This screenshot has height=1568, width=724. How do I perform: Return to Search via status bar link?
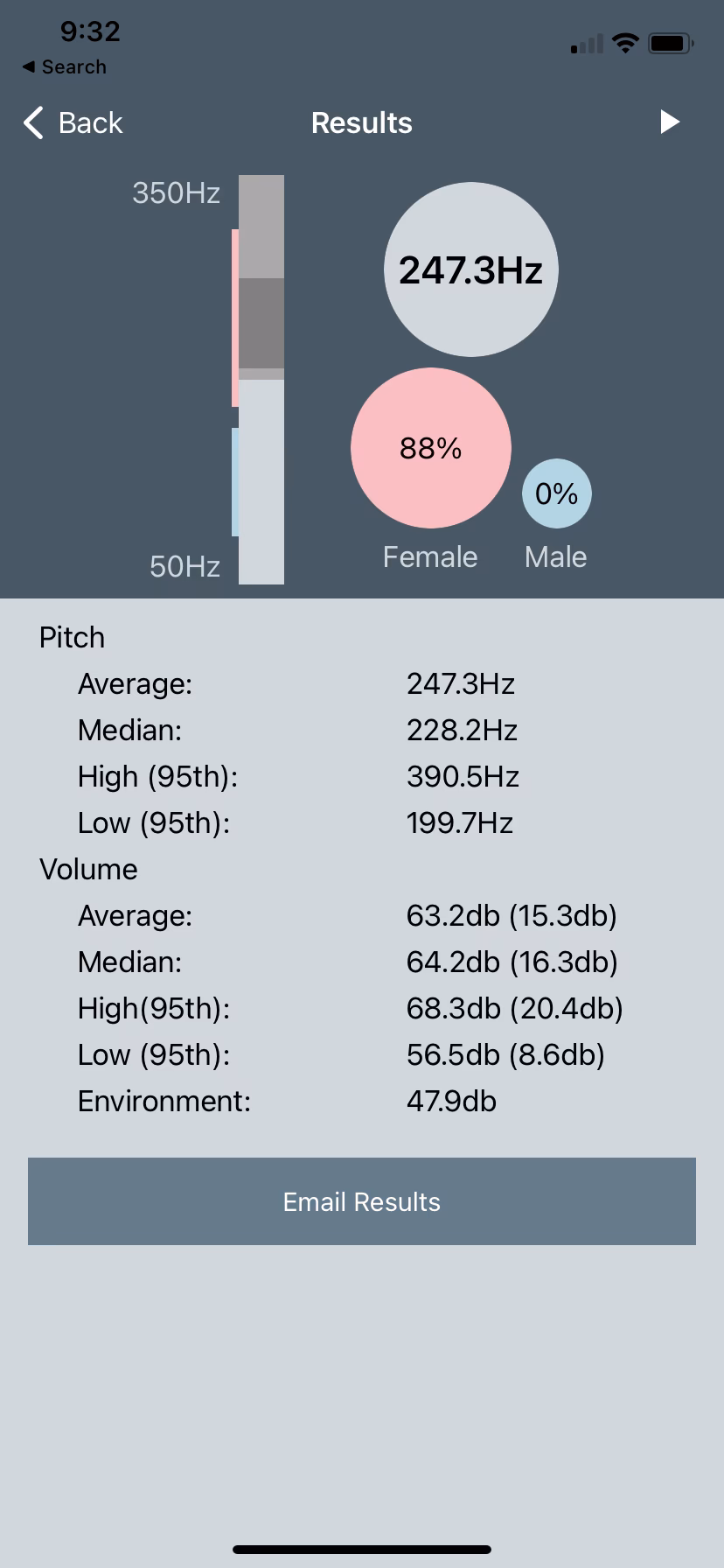click(65, 67)
